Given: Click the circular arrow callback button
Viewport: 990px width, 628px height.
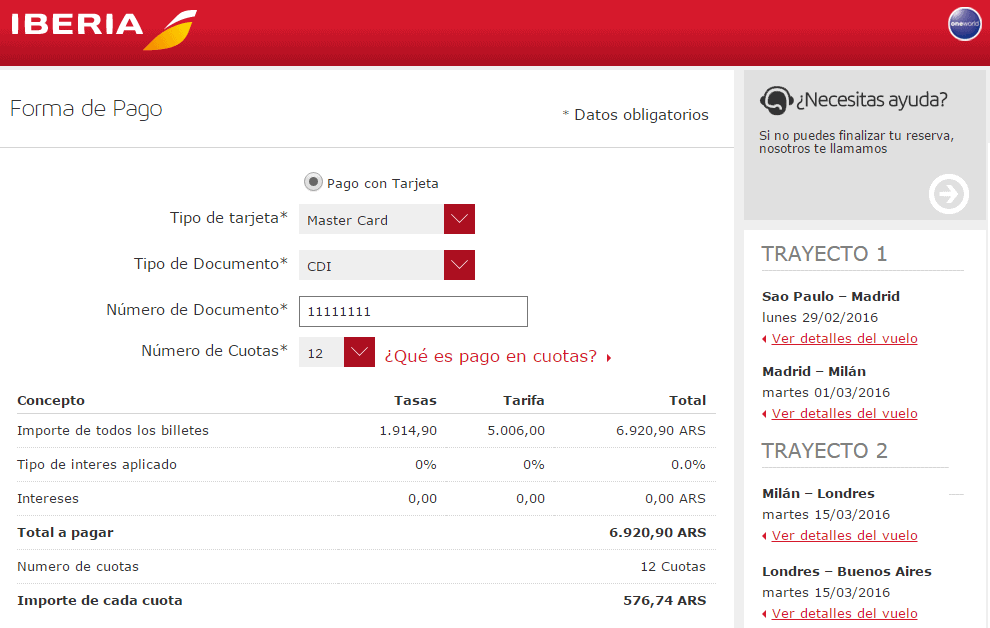Looking at the screenshot, I should [948, 194].
